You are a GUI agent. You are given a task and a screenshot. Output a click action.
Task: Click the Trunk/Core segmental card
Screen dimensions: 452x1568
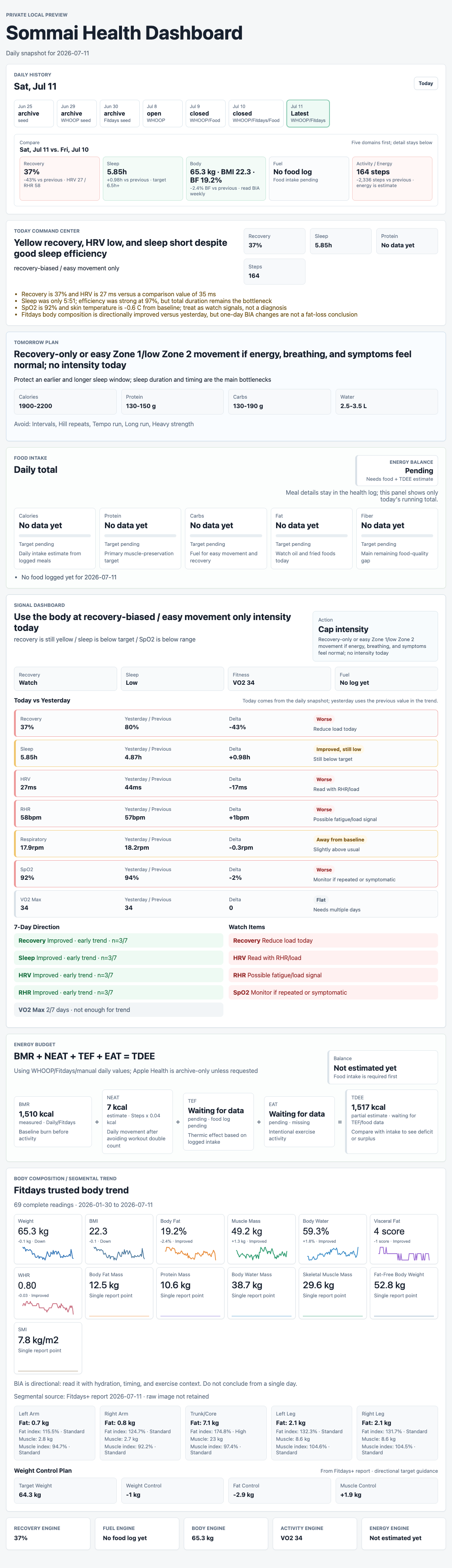point(226,1433)
